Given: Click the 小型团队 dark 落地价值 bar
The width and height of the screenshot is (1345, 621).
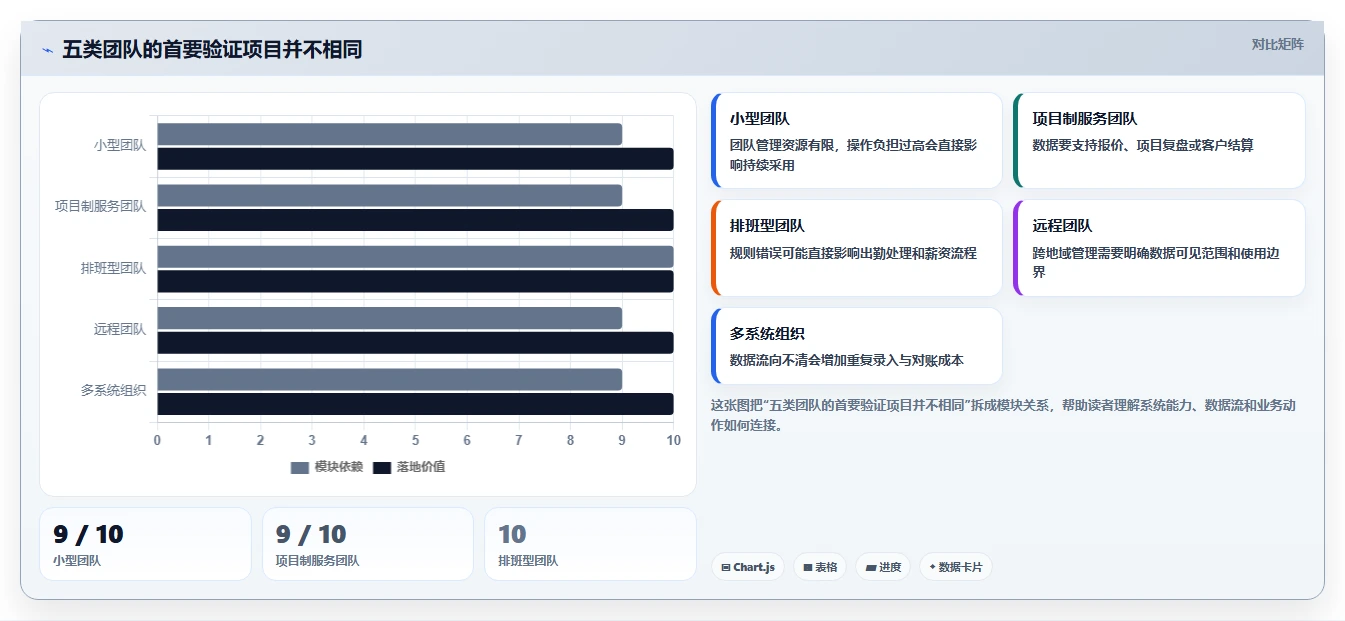Looking at the screenshot, I should (x=415, y=158).
